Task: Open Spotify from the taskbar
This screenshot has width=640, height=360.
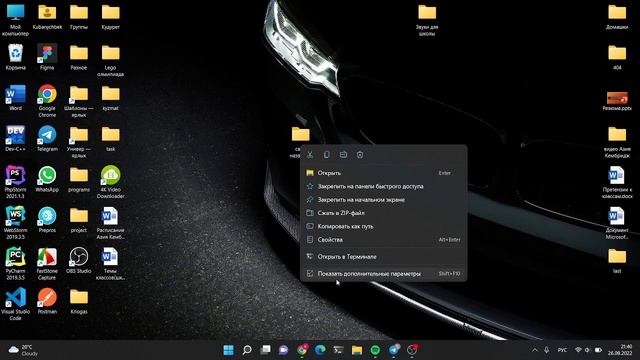Action: point(375,350)
